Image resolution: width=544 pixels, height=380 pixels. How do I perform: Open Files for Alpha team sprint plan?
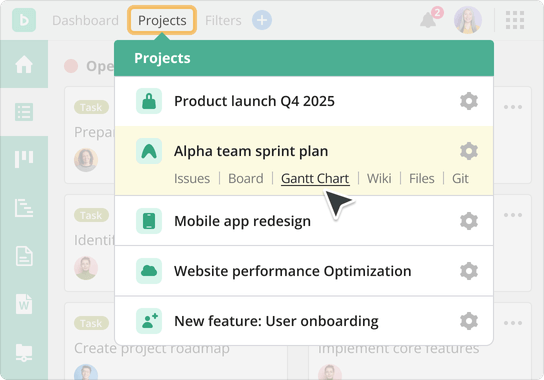tap(422, 178)
